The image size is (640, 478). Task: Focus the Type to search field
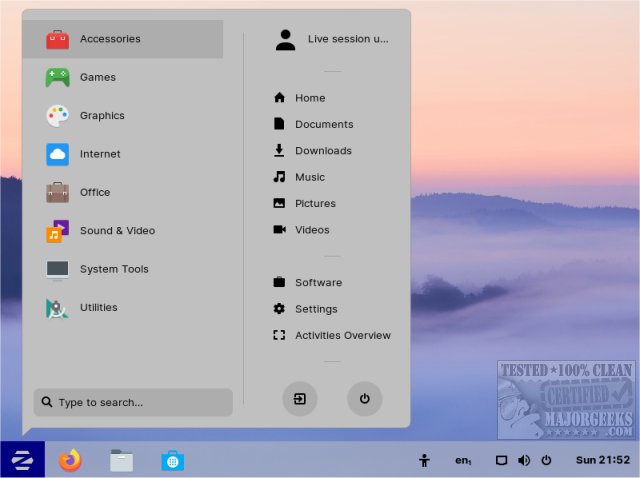coord(133,402)
